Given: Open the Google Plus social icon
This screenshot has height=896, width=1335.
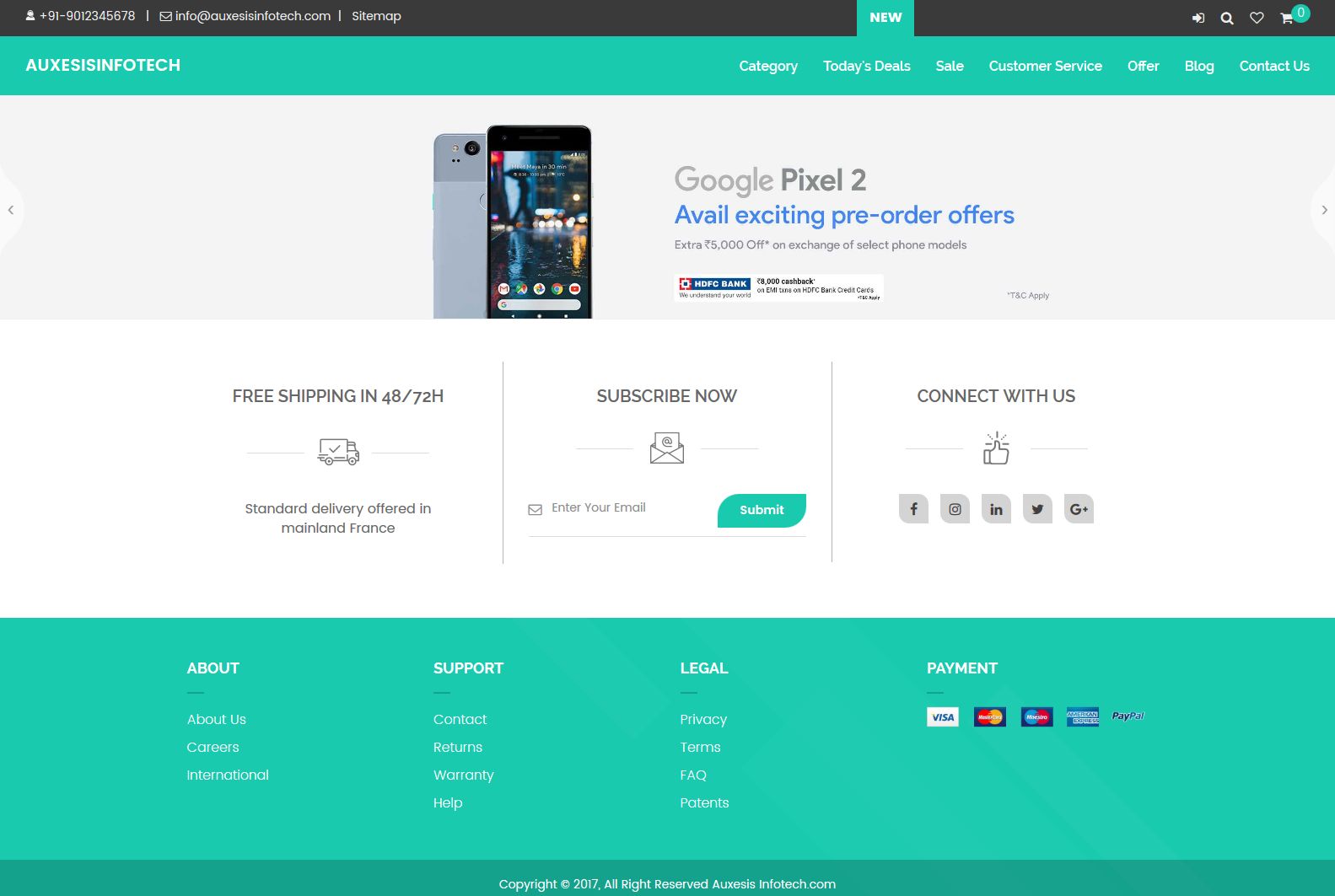Looking at the screenshot, I should click(1079, 509).
